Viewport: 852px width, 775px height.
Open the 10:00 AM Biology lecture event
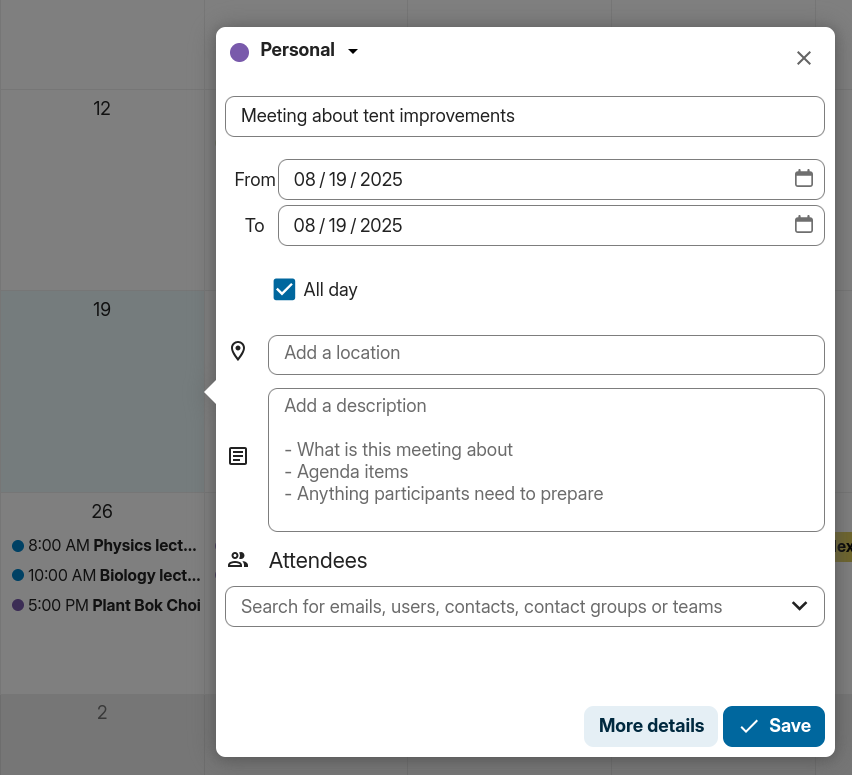click(105, 575)
